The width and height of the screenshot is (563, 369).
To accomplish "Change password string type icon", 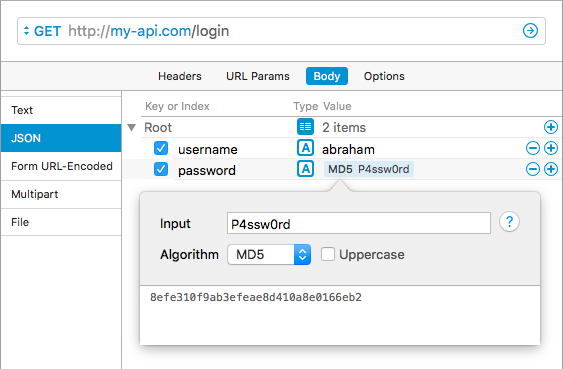I will [305, 169].
